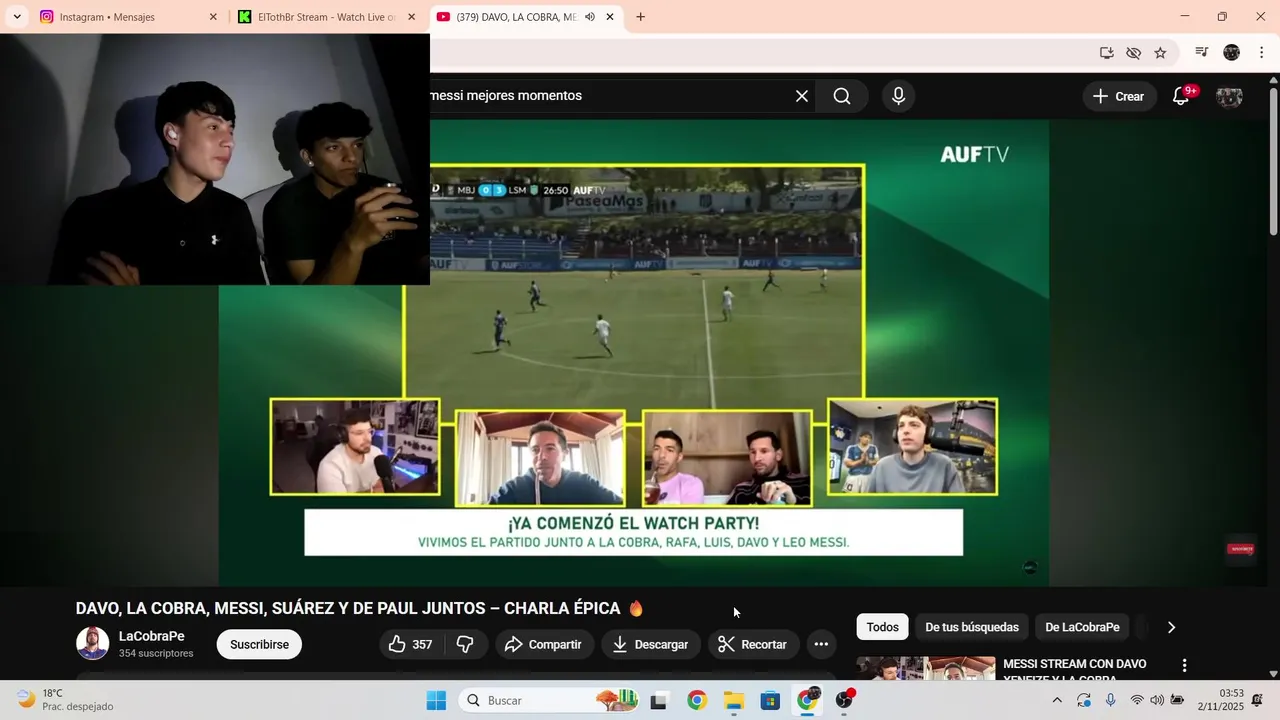This screenshot has width=1280, height=720.
Task: Open the YouTube account avatar menu
Action: (x=1229, y=96)
